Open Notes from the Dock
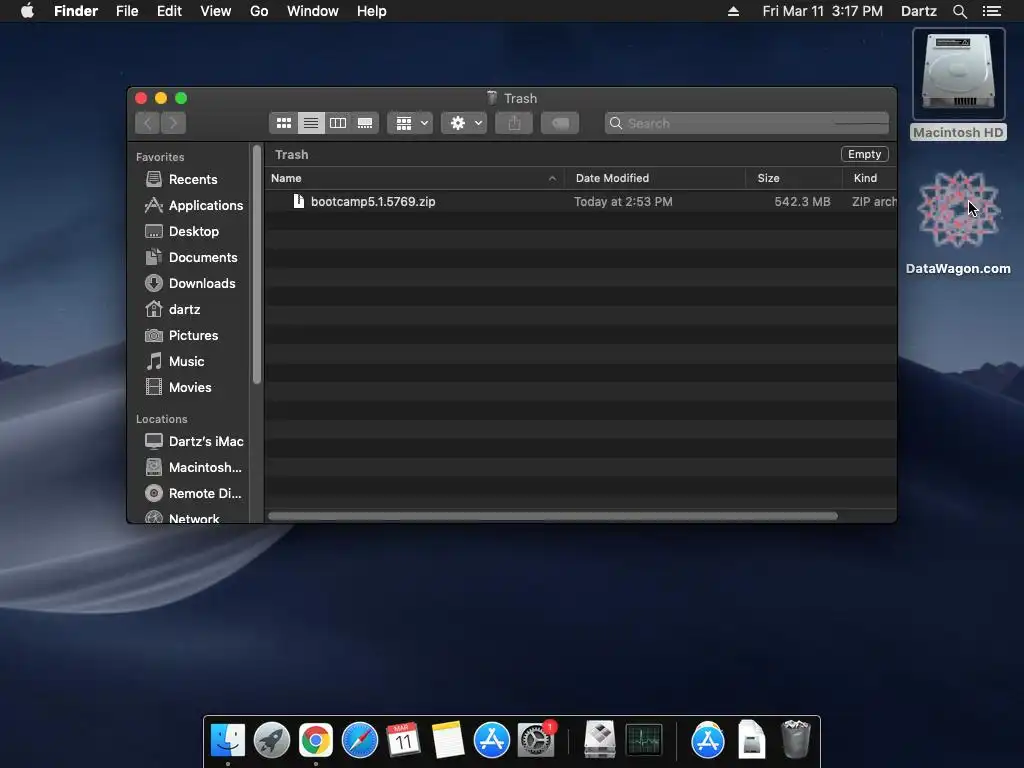1024x768 pixels. 447,740
